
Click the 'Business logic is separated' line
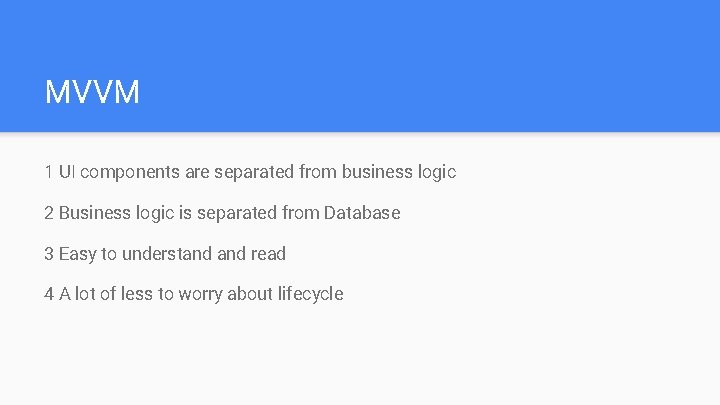(222, 213)
